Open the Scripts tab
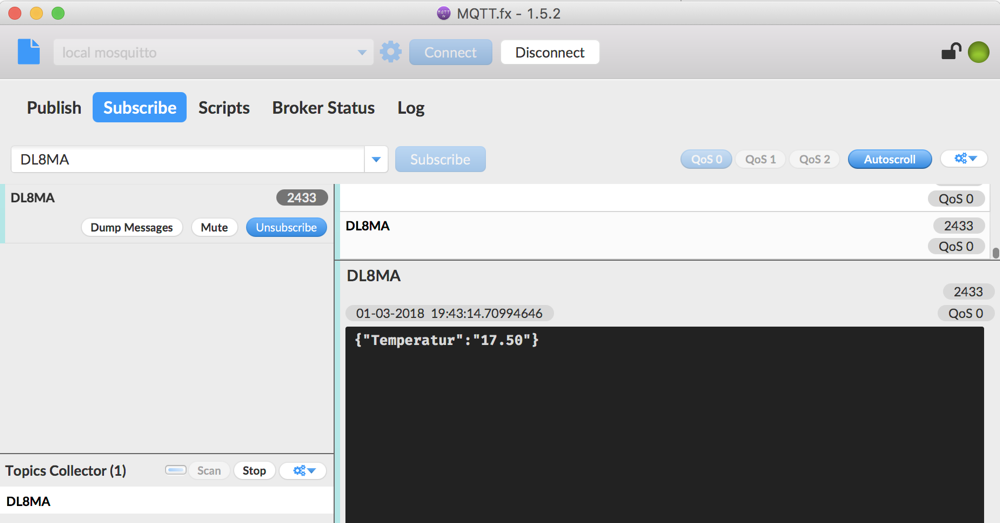Screen dimensions: 1000x523 (x=224, y=107)
